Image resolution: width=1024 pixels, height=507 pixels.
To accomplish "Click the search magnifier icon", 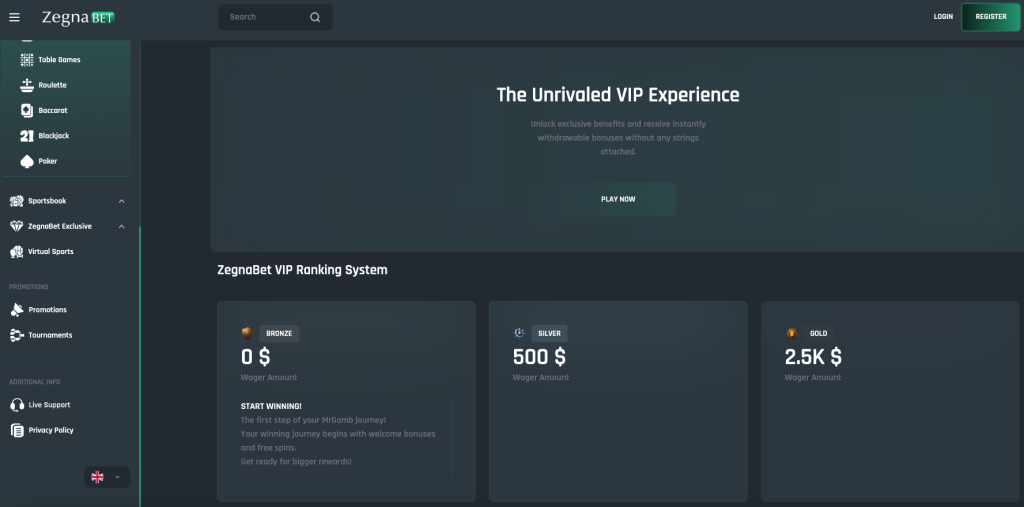I will coord(315,17).
